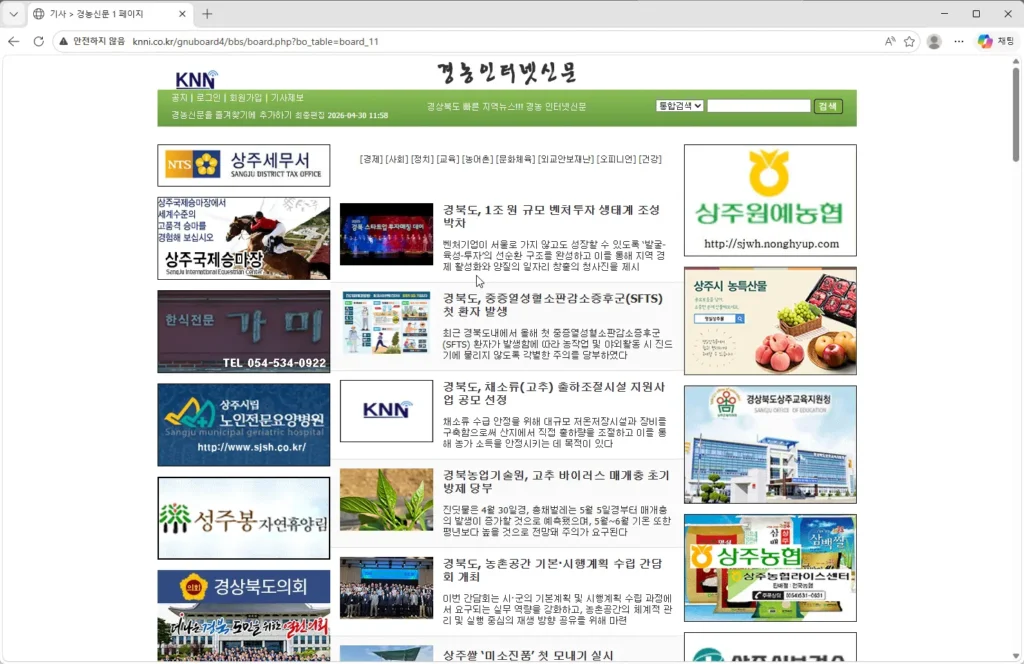Viewport: 1024px width, 664px height.
Task: Click the KNN logo in header
Action: 196,79
